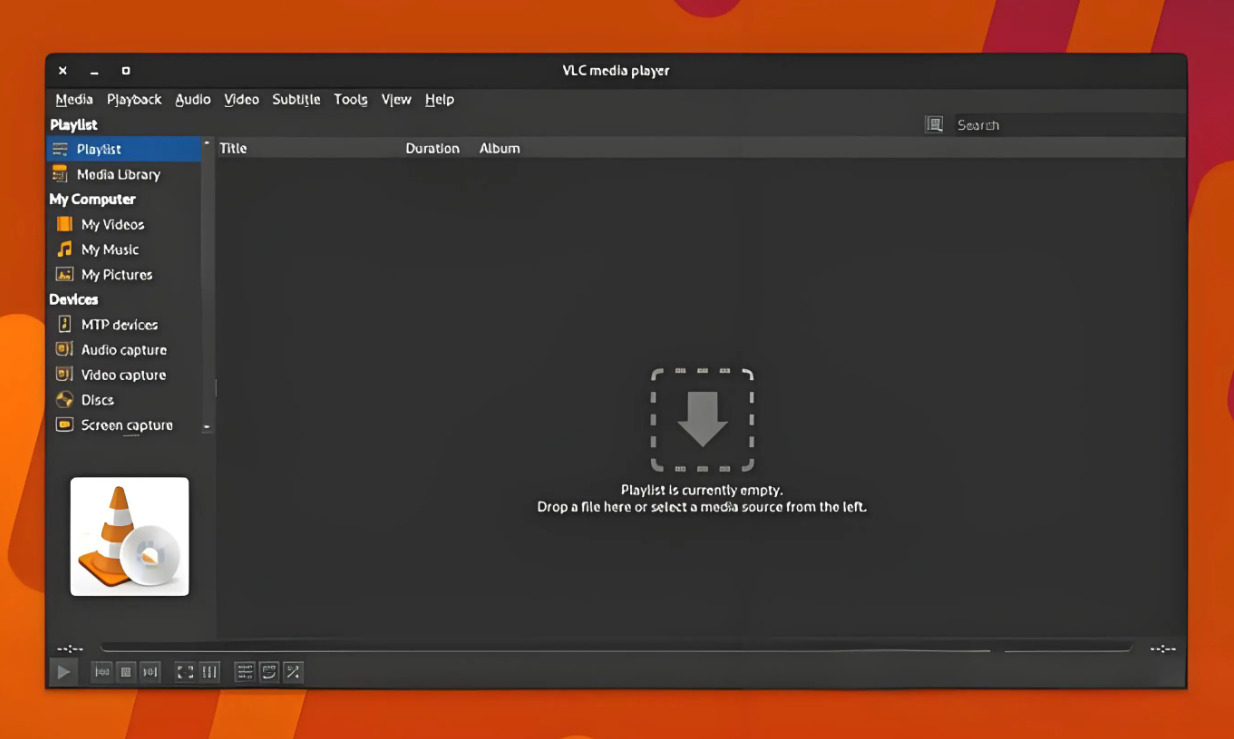Click the playback seek bar
Screen dimensions: 1234x739
pyautogui.click(x=616, y=649)
